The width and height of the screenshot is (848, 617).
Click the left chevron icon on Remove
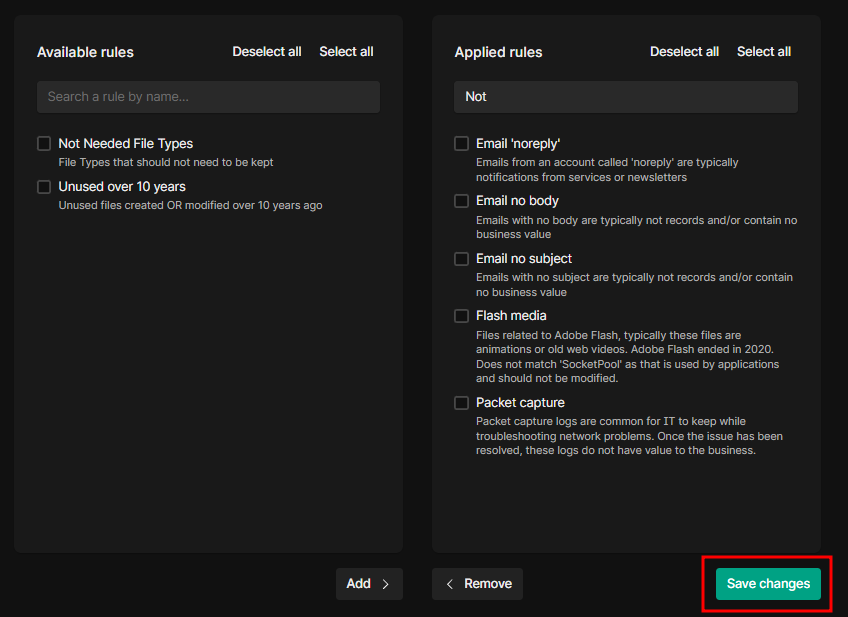tap(450, 584)
